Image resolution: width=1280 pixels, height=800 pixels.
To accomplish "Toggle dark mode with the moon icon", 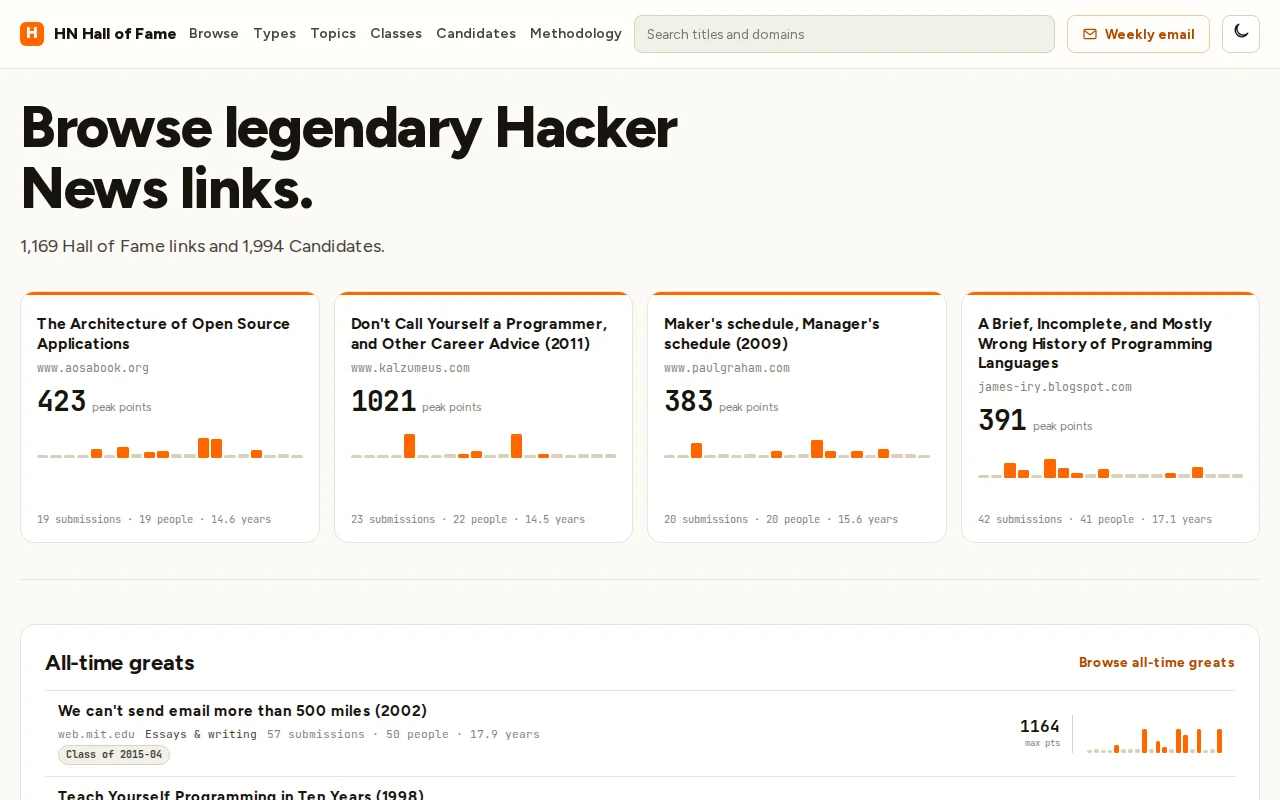I will pos(1241,34).
